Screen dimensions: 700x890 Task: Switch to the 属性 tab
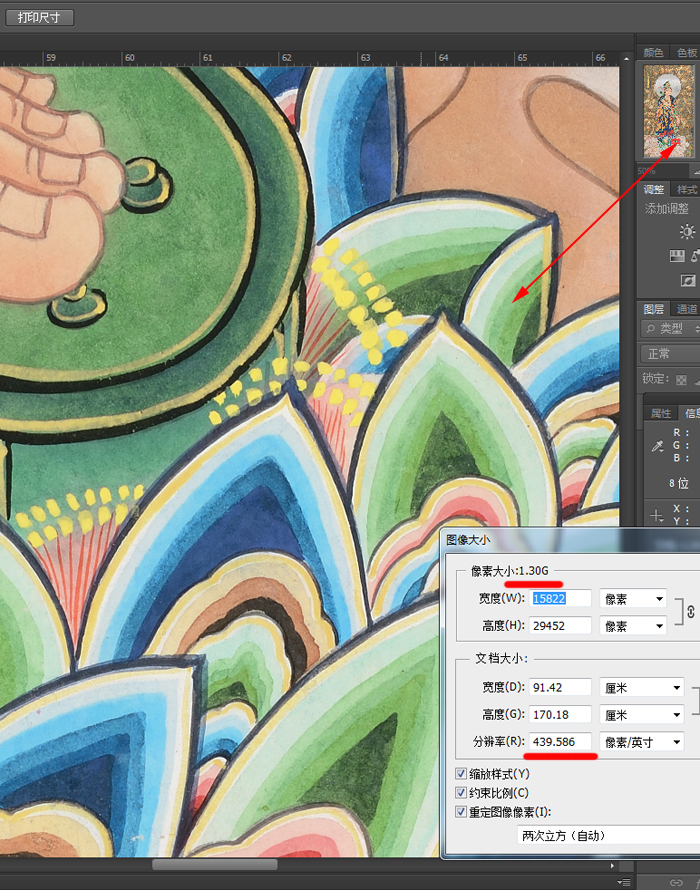pyautogui.click(x=660, y=413)
